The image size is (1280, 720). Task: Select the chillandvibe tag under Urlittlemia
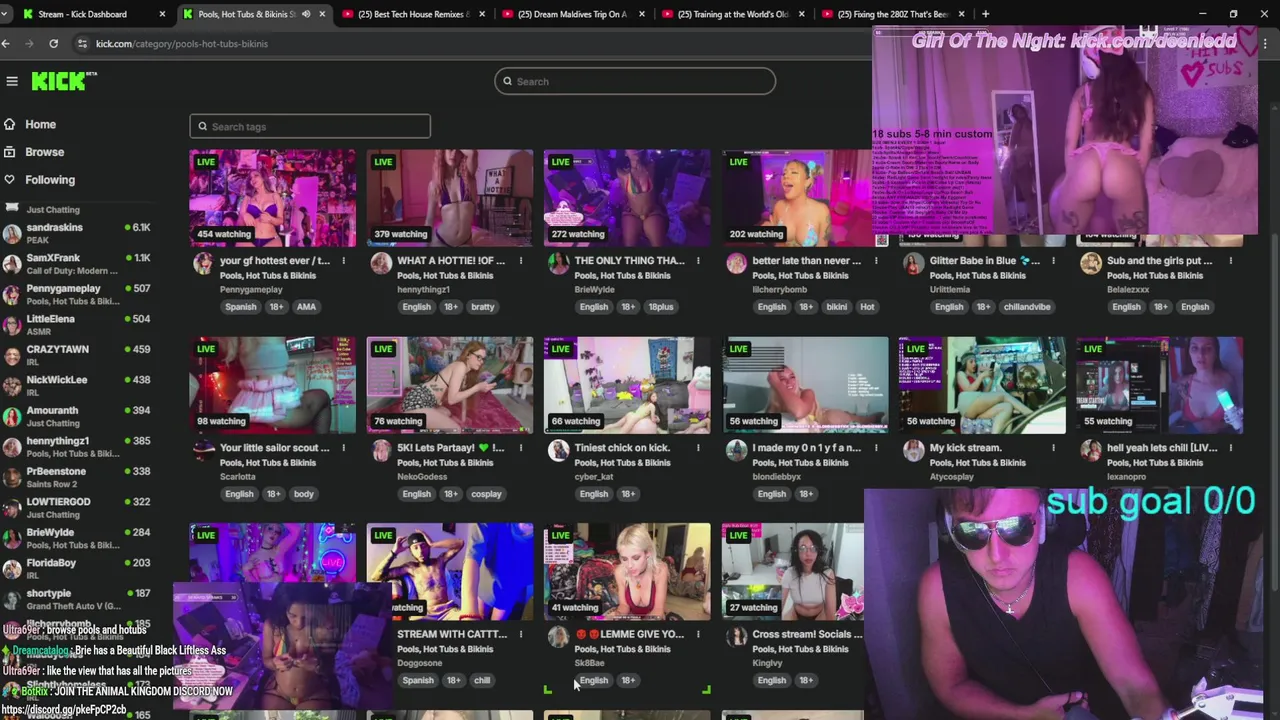tap(1026, 307)
